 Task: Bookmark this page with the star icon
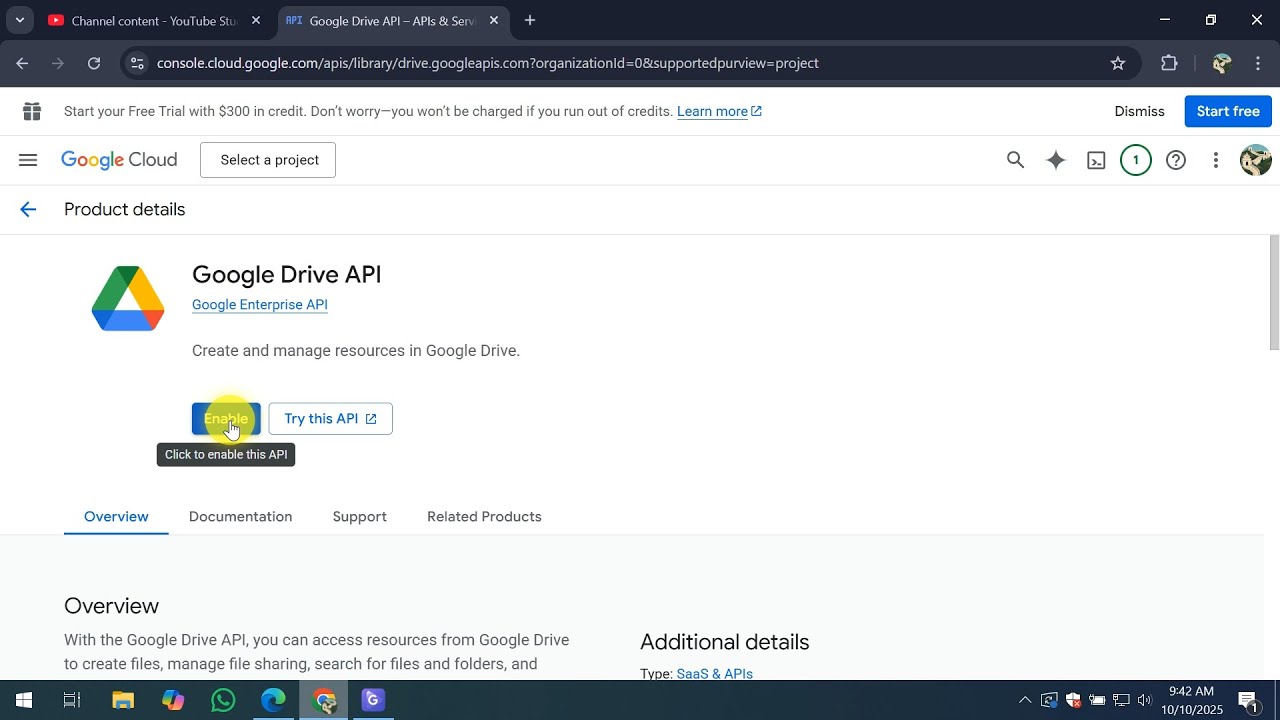click(1118, 63)
